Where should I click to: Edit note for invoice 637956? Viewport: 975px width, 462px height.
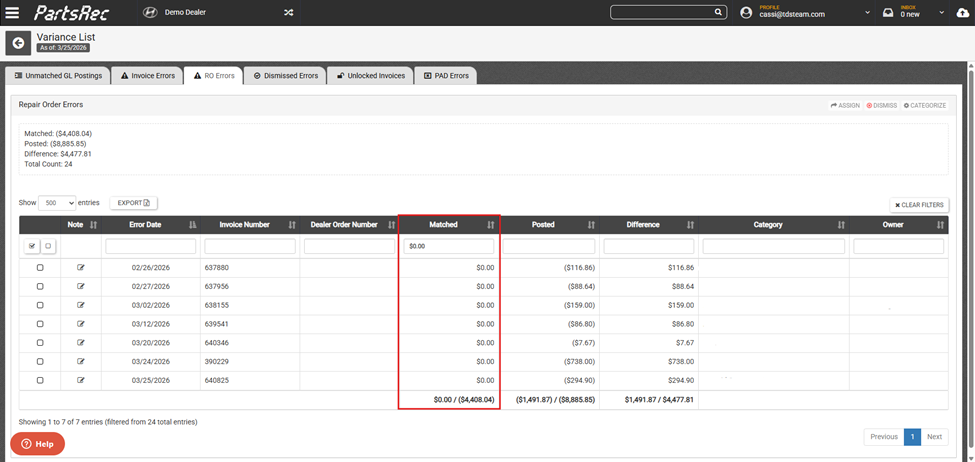click(80, 286)
